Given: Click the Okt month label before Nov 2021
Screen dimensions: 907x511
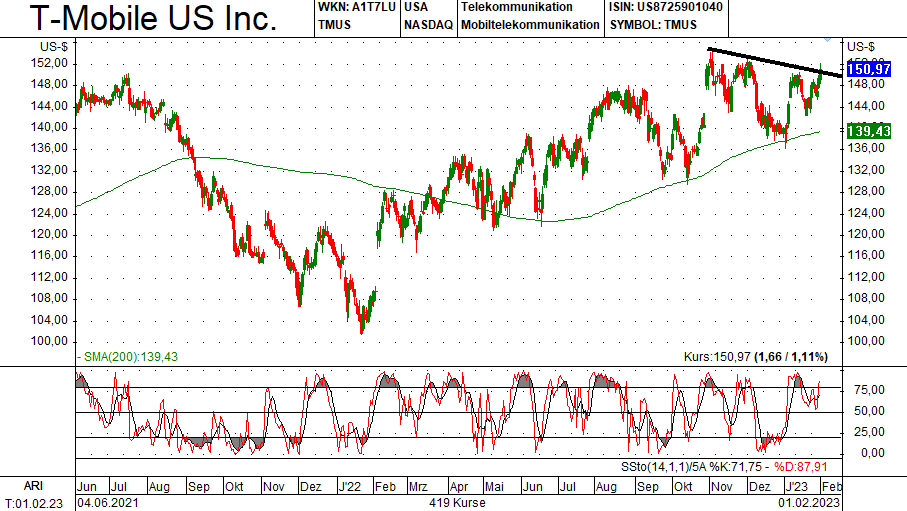Looking at the screenshot, I should click(234, 486).
